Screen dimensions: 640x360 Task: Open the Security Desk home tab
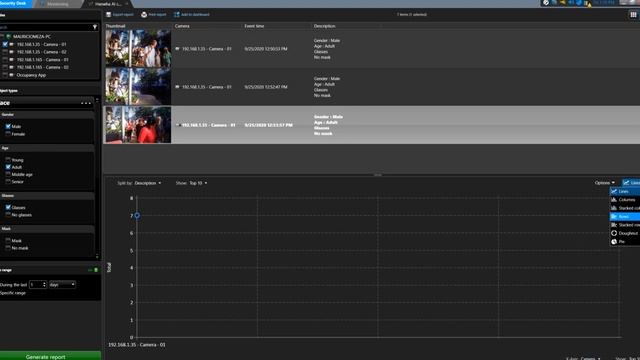click(x=16, y=3)
